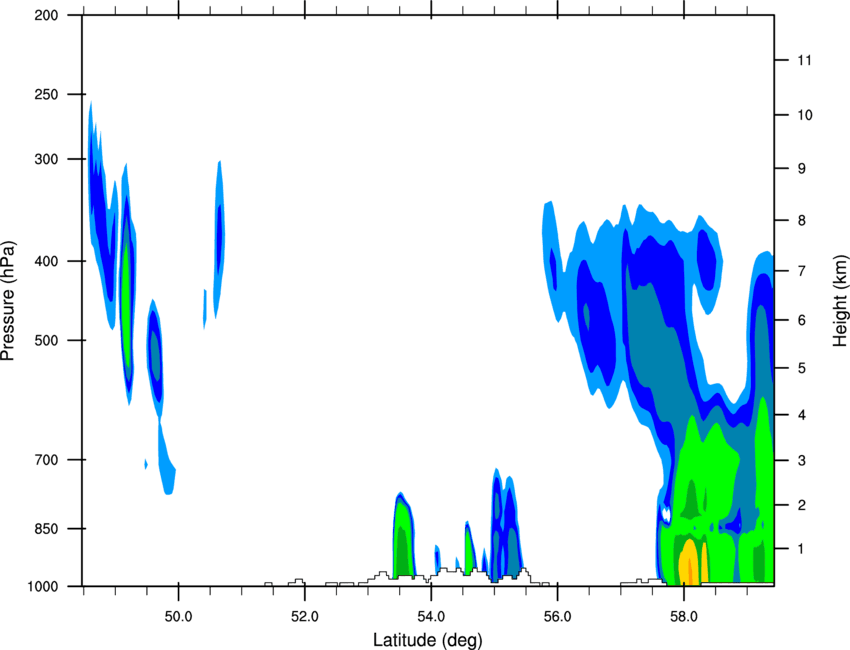Screen dimensions: 850x650
Task: Select the 850 pressure tick label
Action: coord(46,529)
